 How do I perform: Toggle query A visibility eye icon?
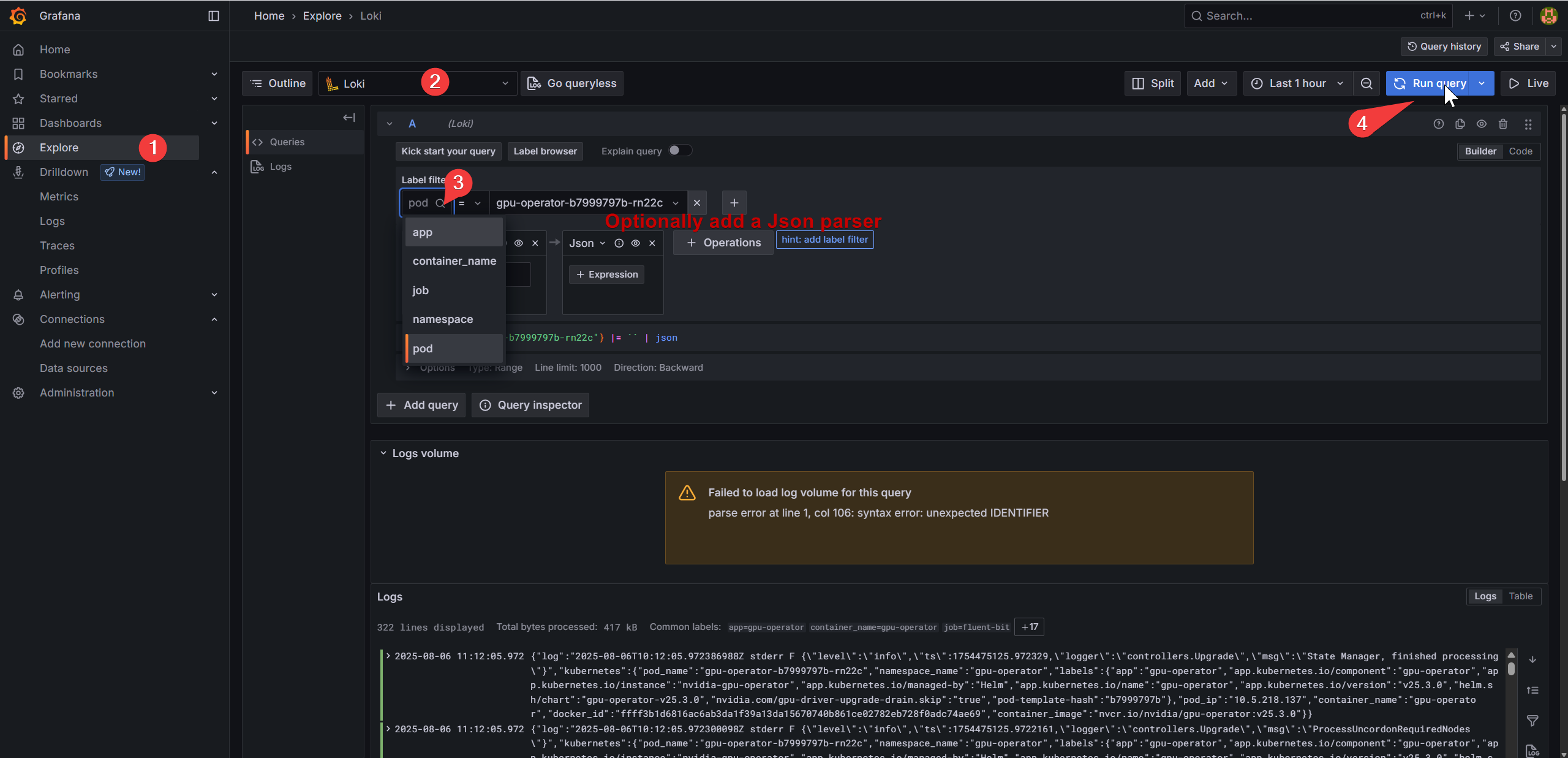tap(1482, 124)
